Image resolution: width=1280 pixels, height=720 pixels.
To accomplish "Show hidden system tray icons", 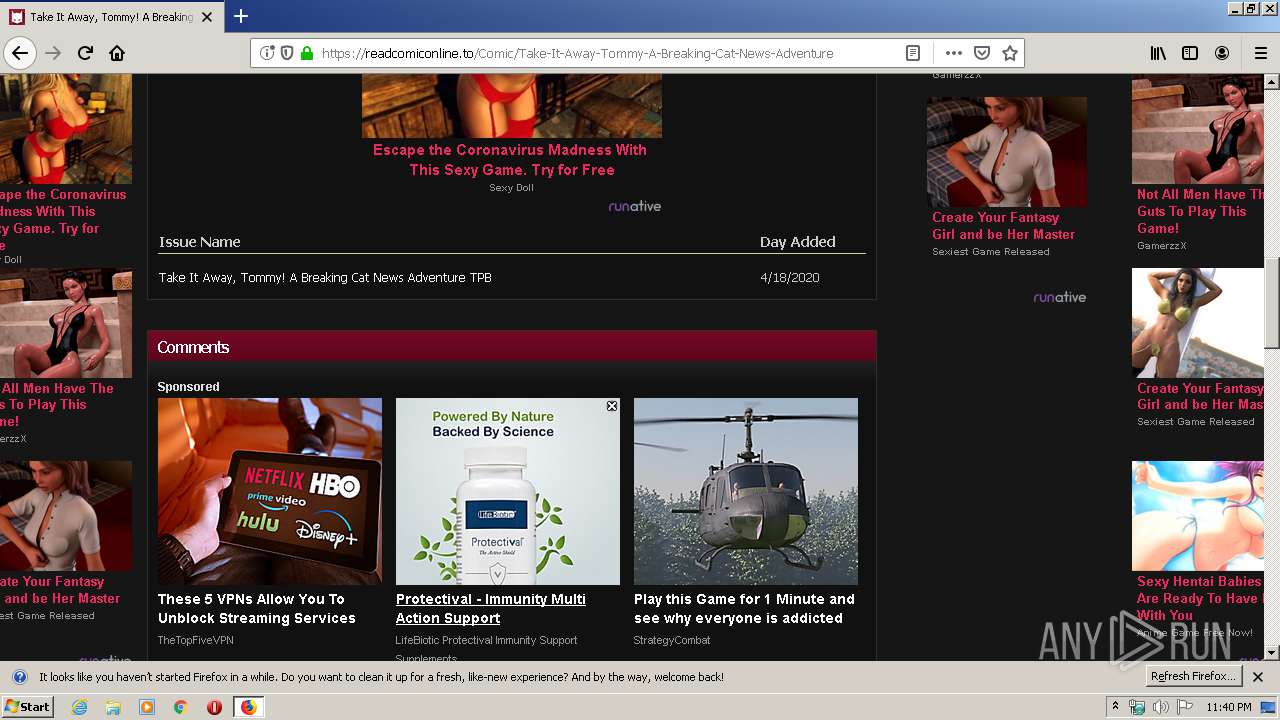I will point(1116,707).
